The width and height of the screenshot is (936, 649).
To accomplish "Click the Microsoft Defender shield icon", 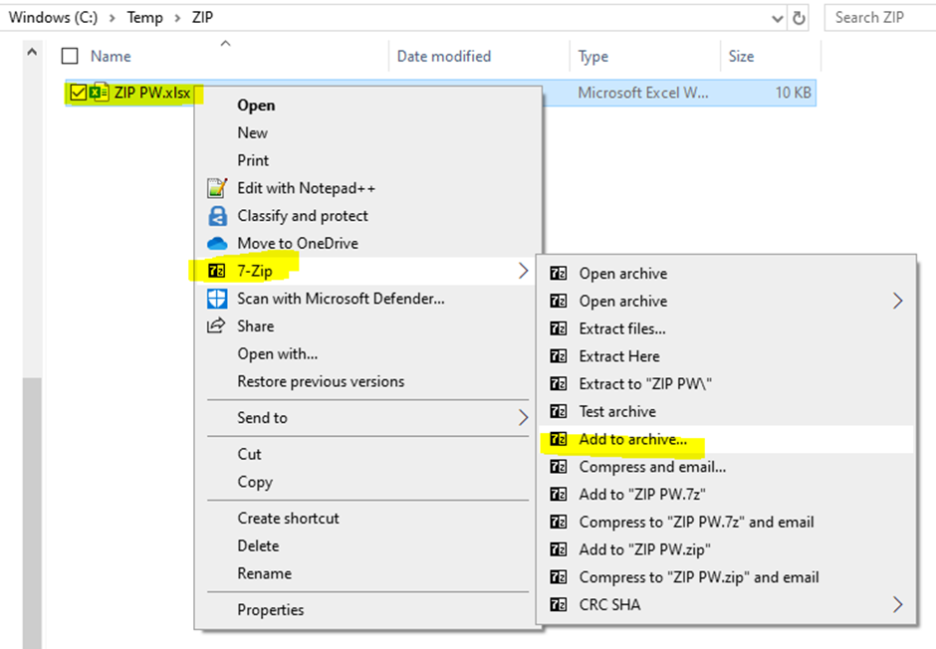I will [x=217, y=299].
